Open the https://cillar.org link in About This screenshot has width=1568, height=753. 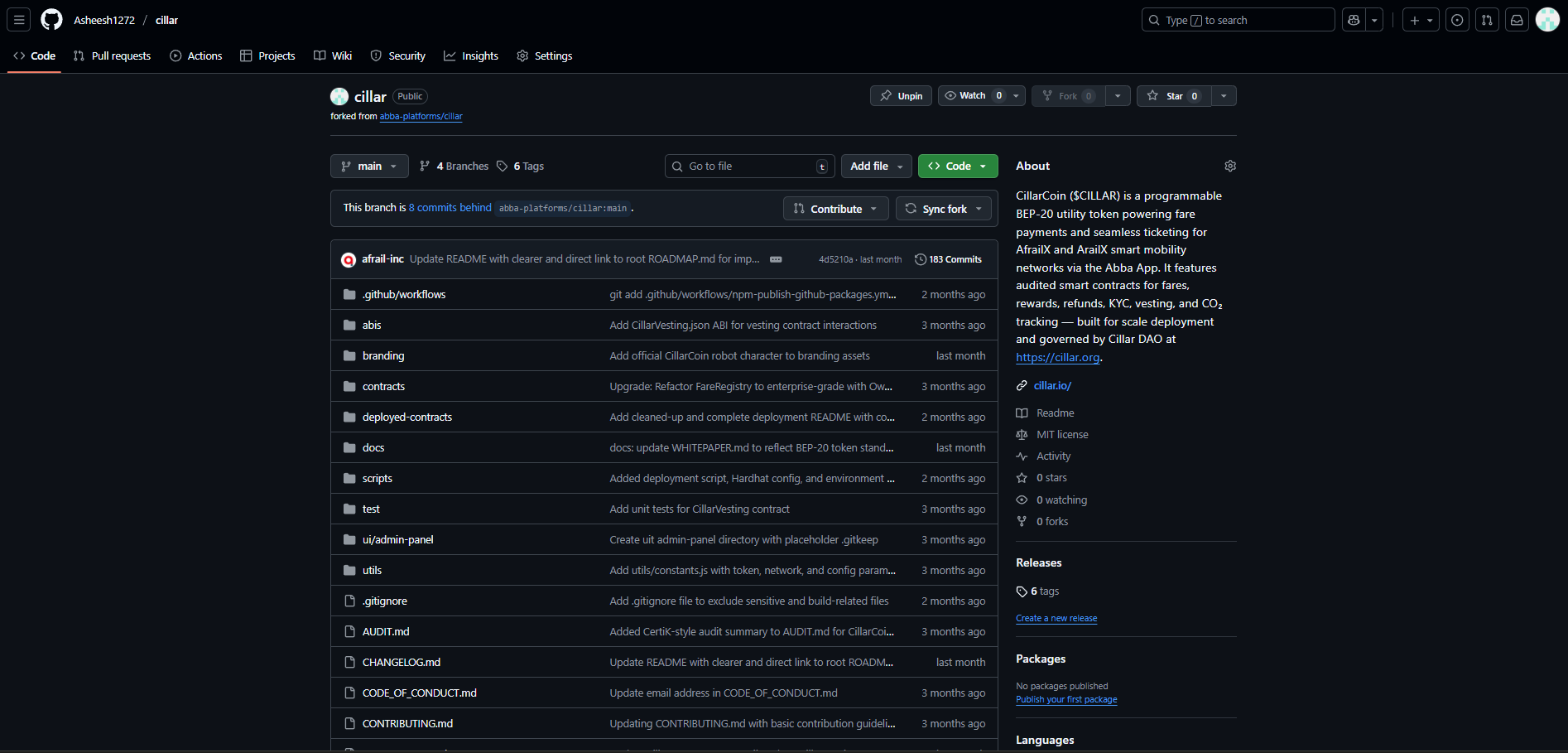click(x=1058, y=357)
